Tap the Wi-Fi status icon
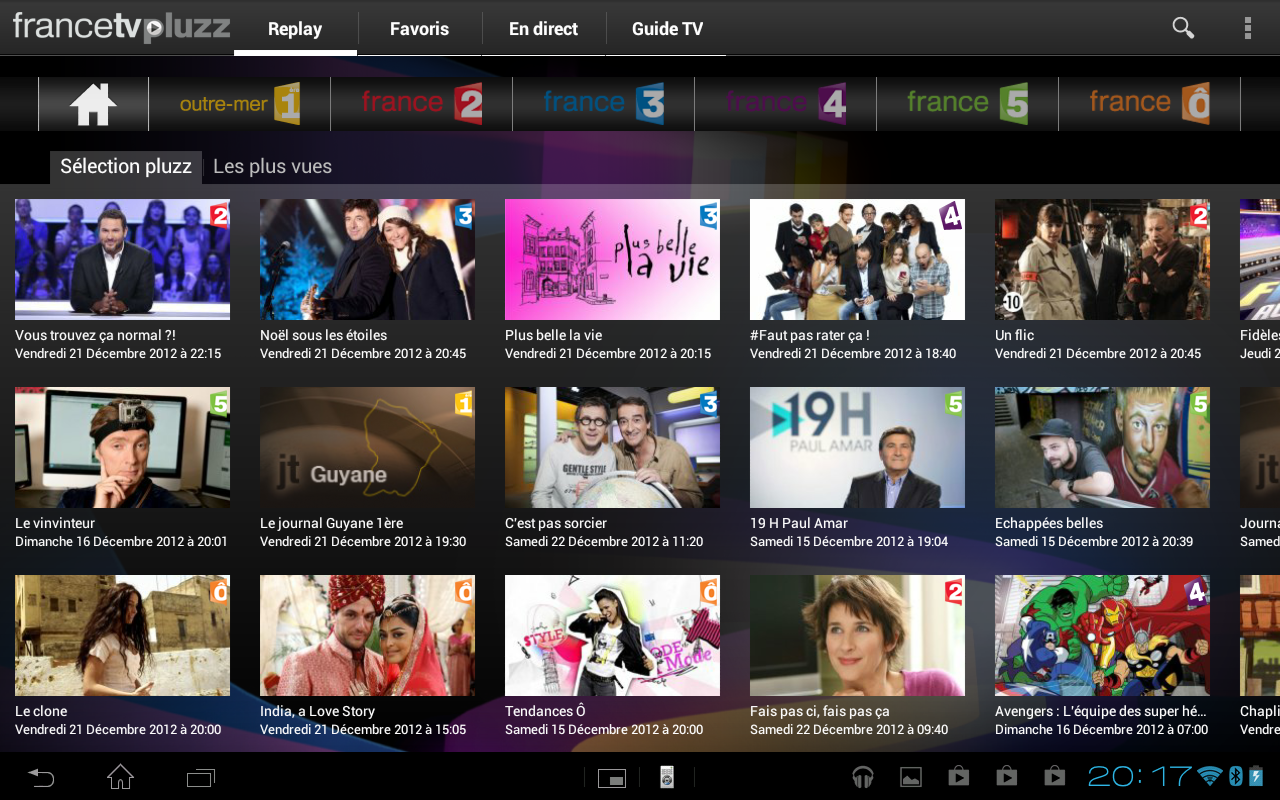Image resolution: width=1280 pixels, height=800 pixels. point(1210,776)
